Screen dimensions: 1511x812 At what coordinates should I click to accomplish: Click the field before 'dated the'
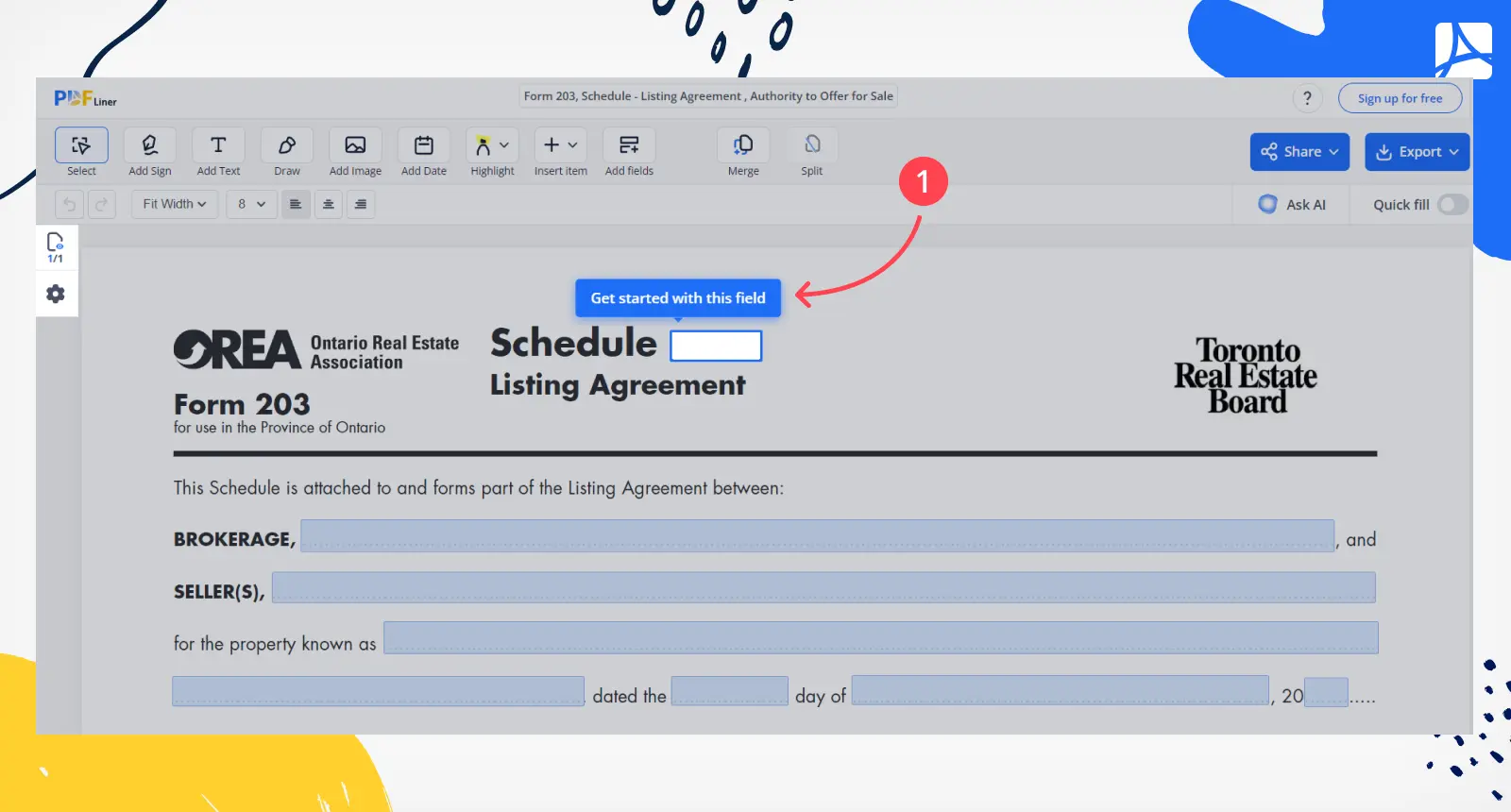379,691
